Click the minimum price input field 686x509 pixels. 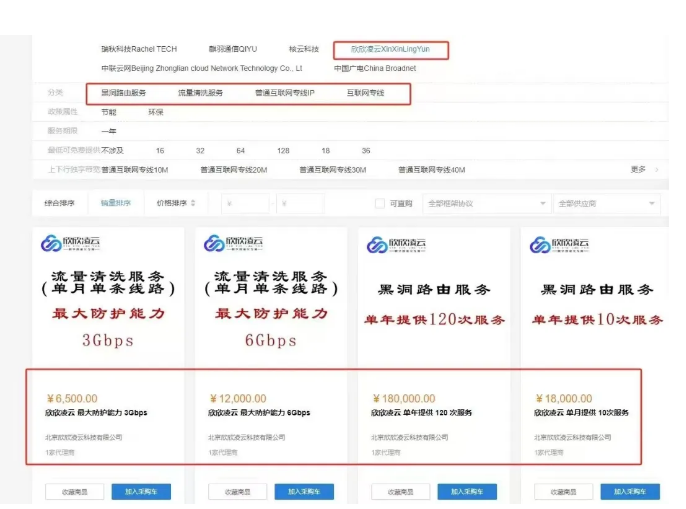(x=246, y=204)
